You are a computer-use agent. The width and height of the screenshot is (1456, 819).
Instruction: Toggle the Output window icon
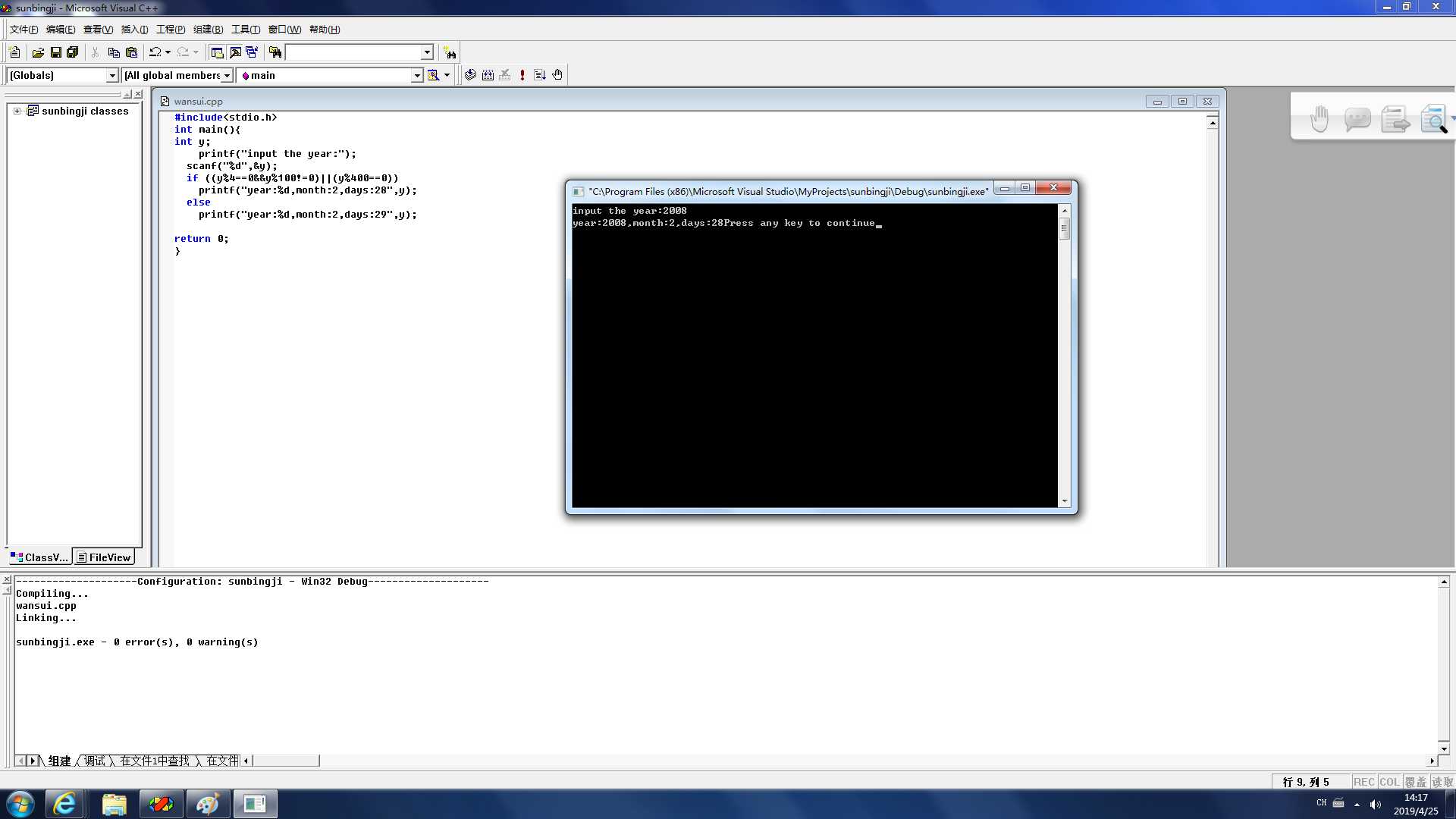click(x=235, y=52)
